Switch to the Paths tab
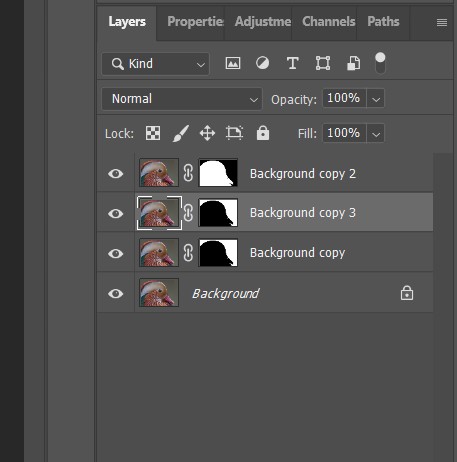 [383, 22]
